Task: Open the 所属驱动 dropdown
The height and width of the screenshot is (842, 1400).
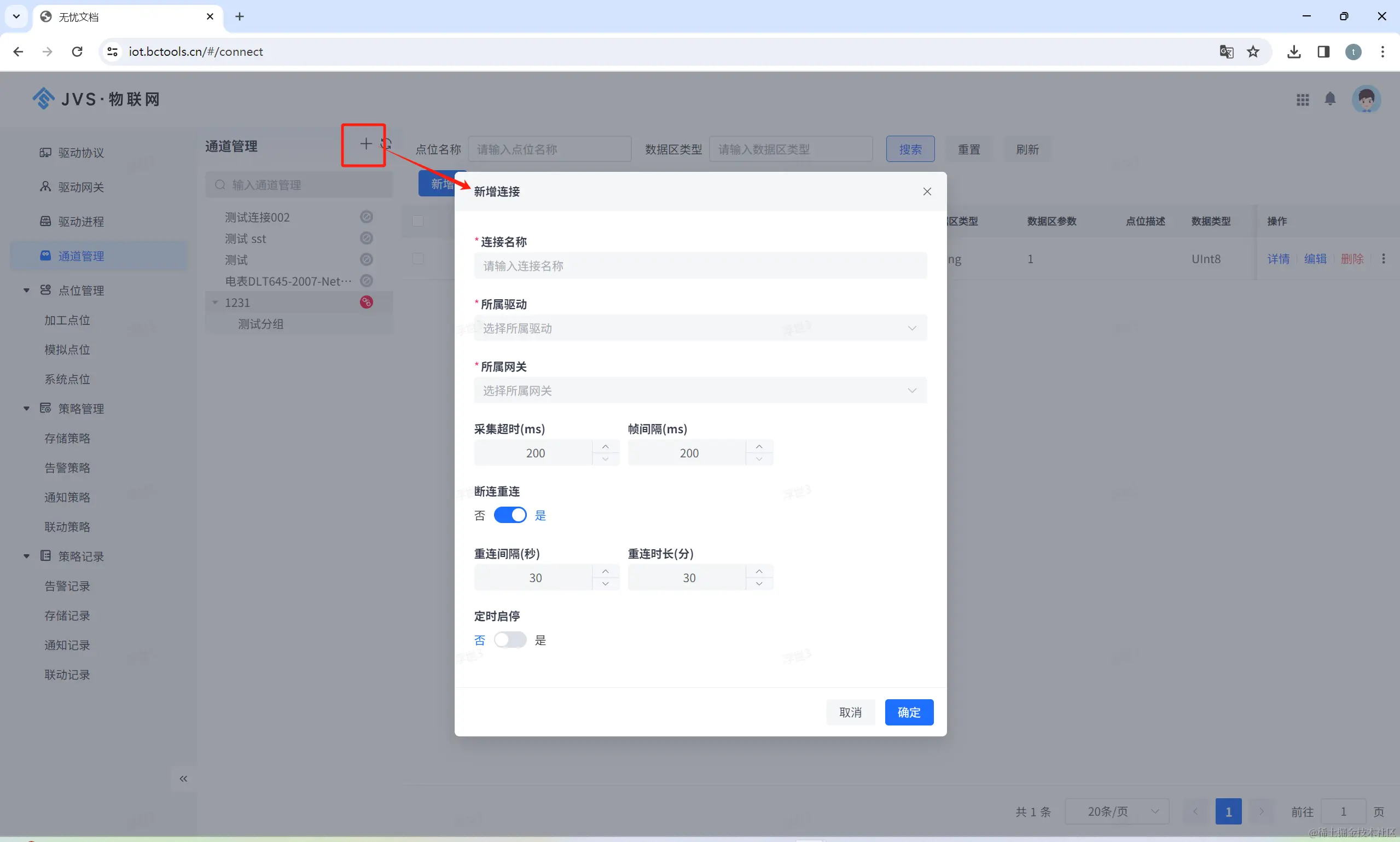Action: tap(700, 328)
